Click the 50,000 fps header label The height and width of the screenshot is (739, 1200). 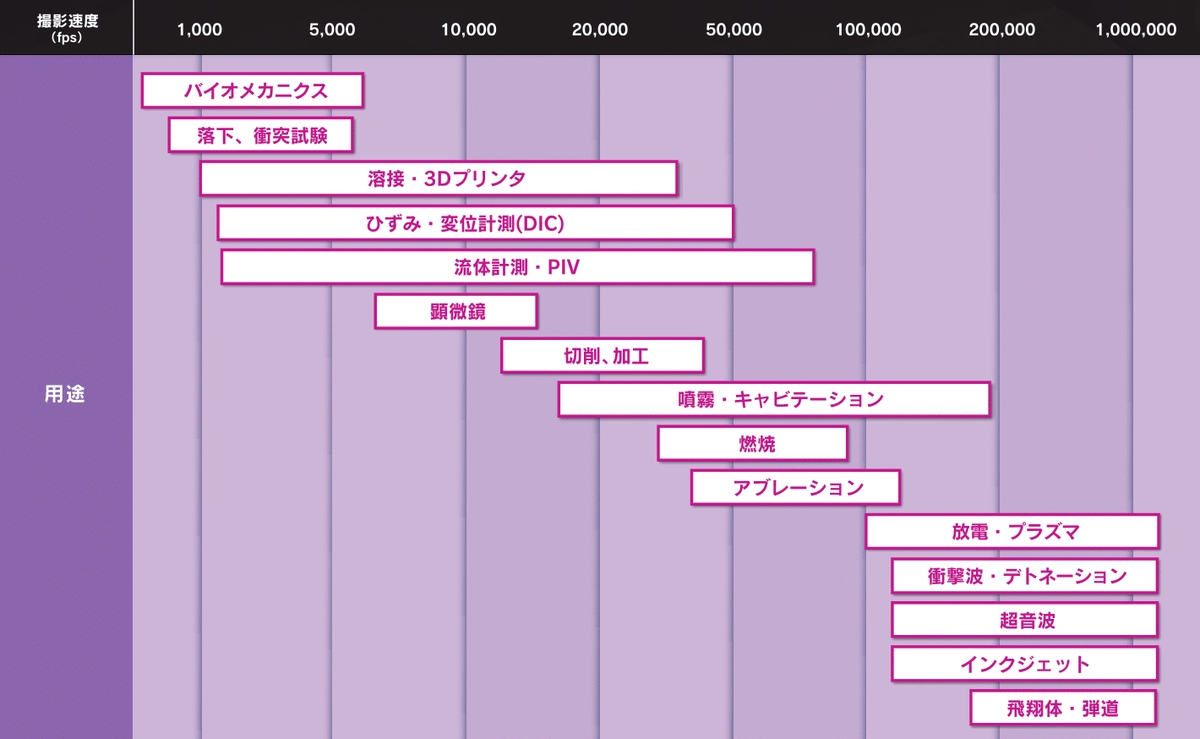click(x=734, y=30)
